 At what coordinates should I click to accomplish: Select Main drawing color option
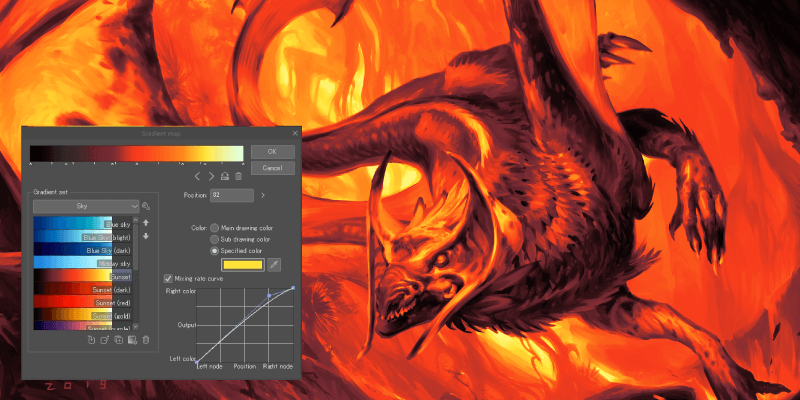(214, 228)
